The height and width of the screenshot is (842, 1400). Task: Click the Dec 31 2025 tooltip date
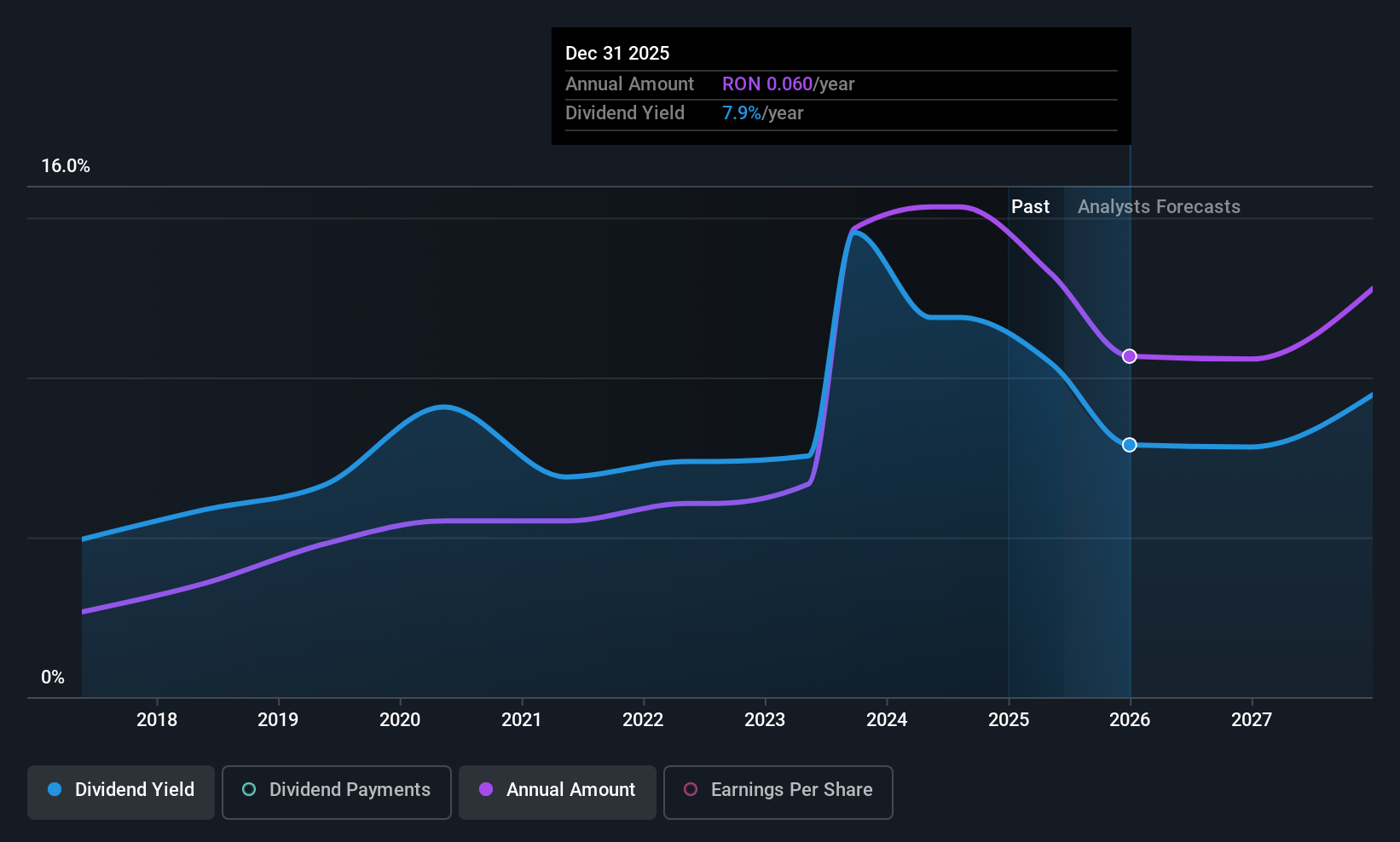(617, 53)
